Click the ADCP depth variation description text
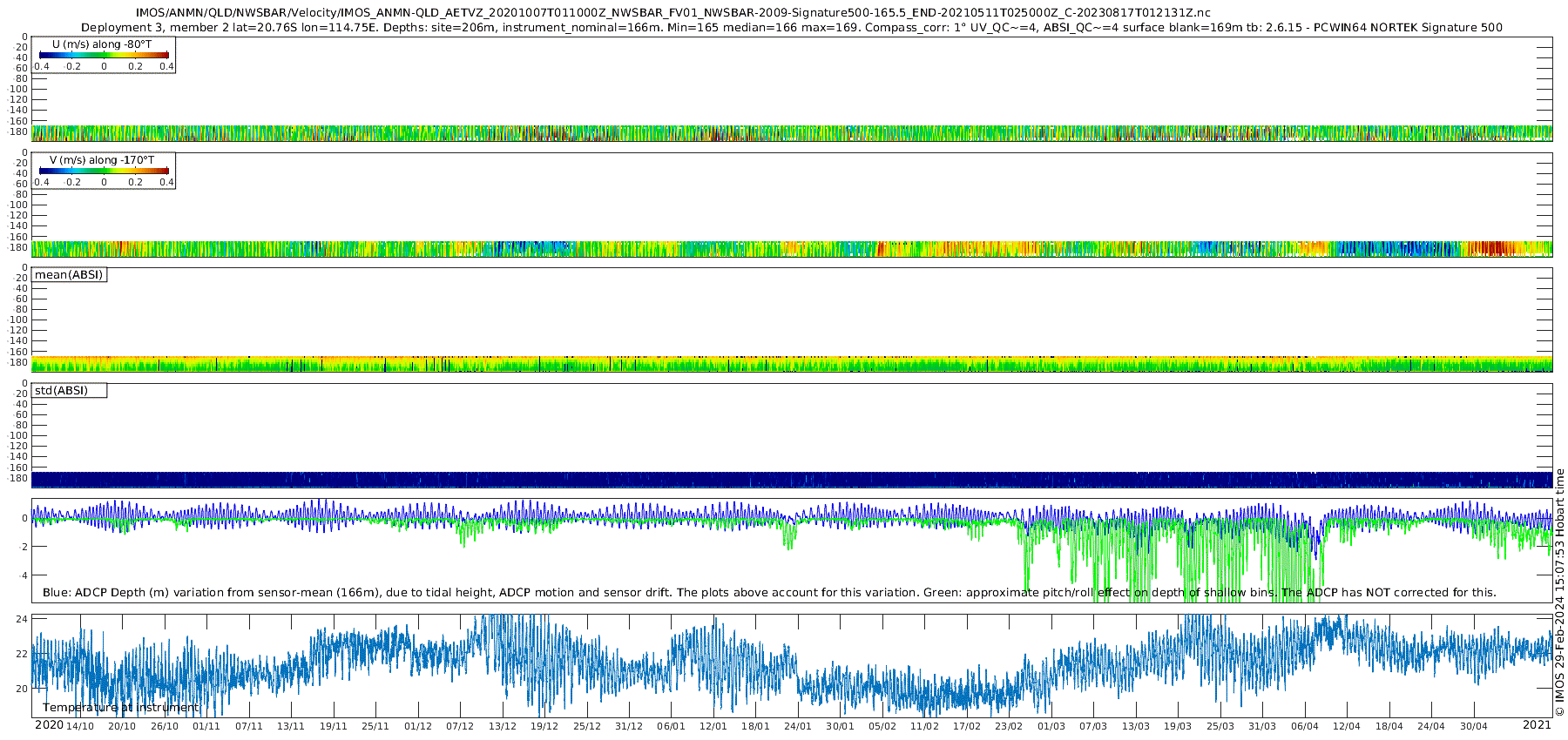 [769, 593]
